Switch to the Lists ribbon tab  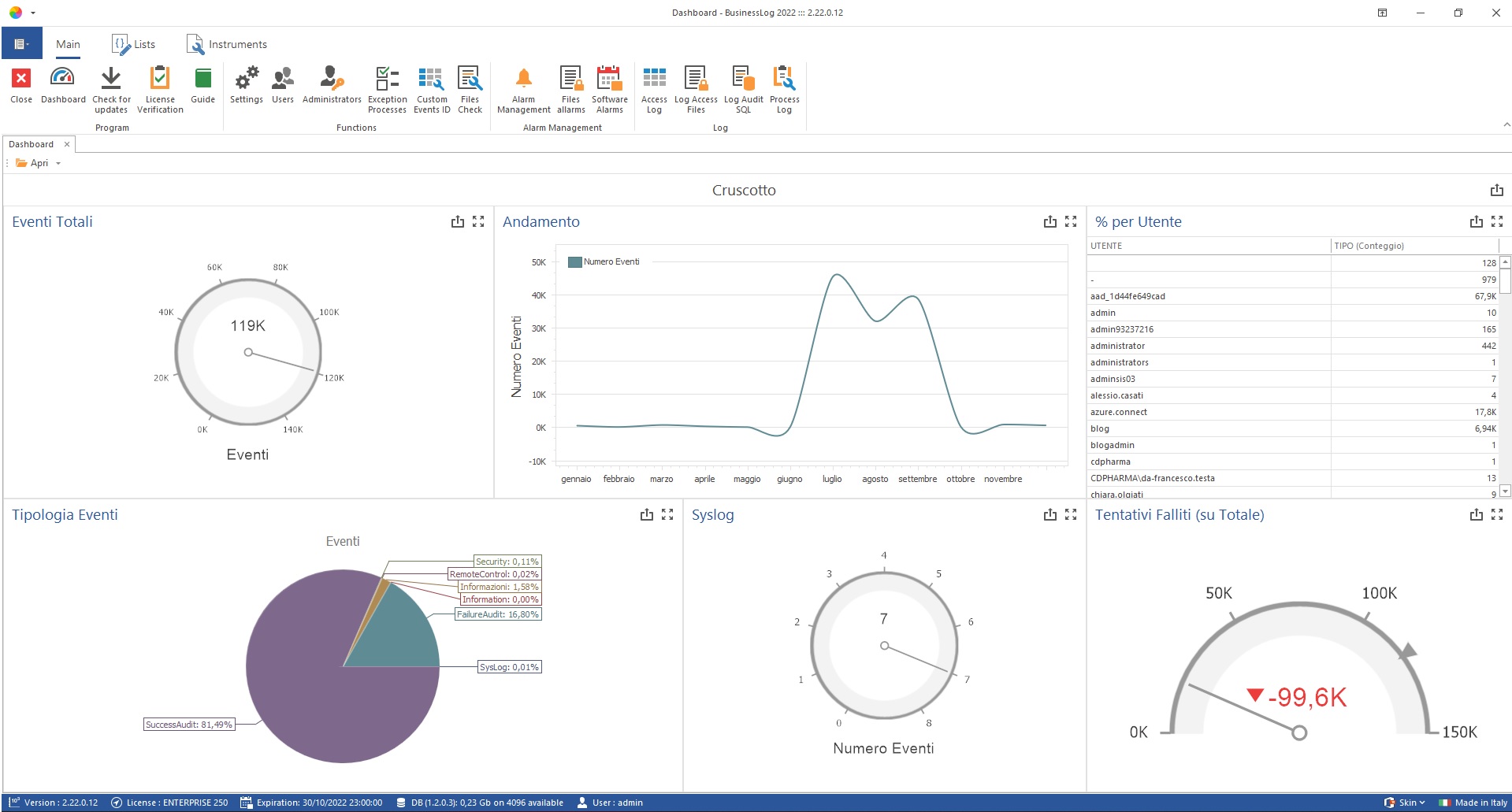pyautogui.click(x=134, y=45)
